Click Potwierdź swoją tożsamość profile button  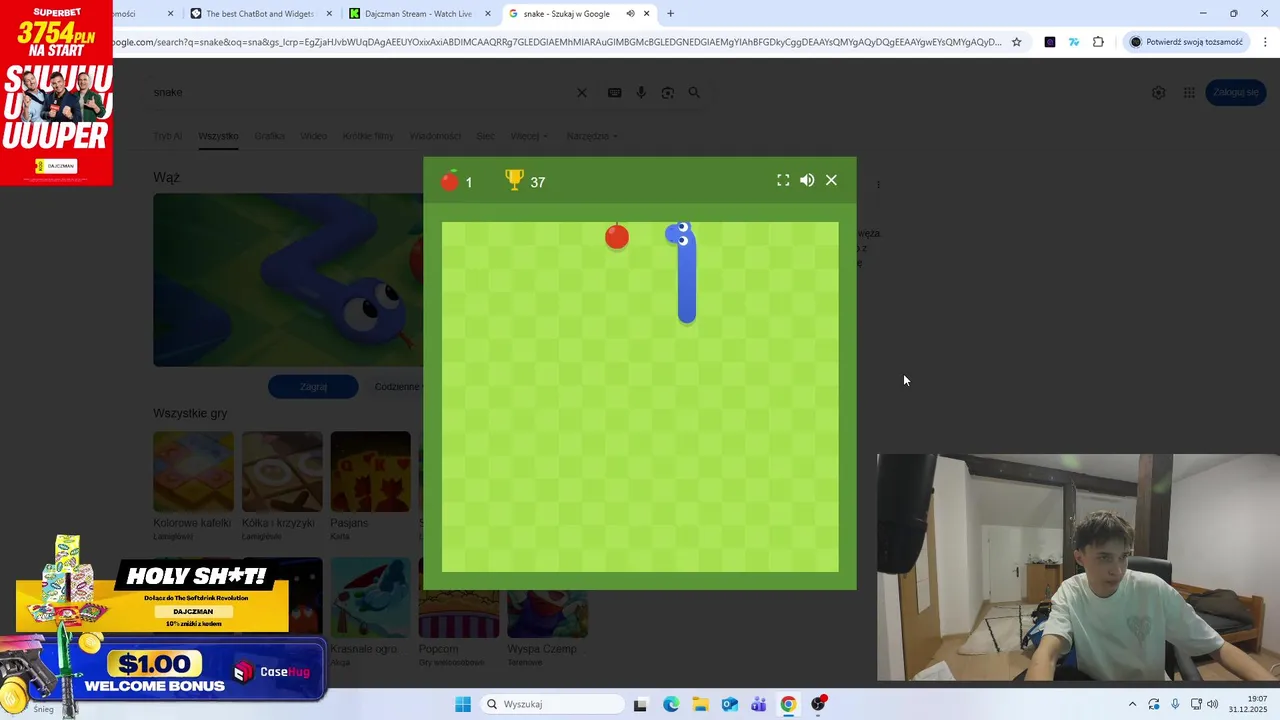click(x=1186, y=42)
